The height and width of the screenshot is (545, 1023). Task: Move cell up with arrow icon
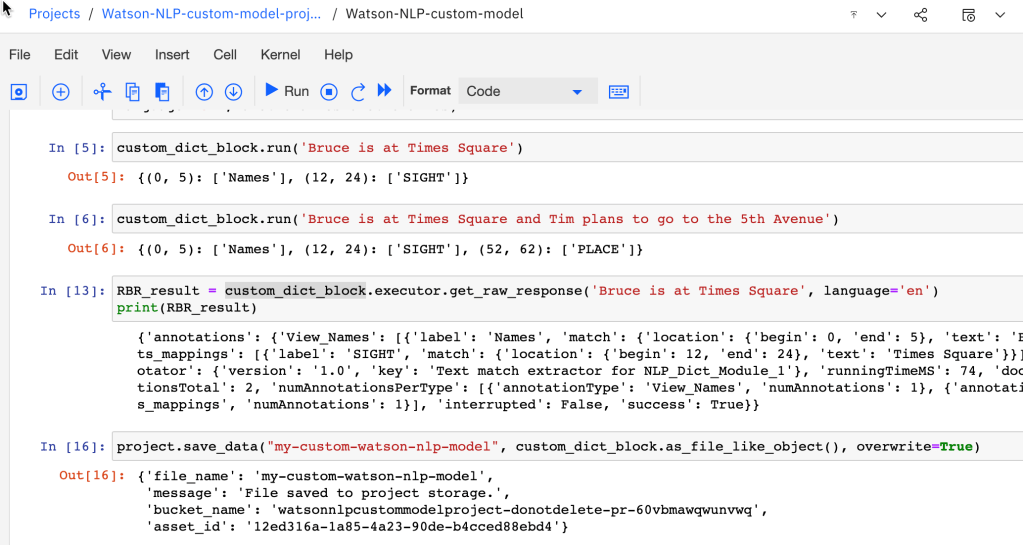[x=204, y=91]
